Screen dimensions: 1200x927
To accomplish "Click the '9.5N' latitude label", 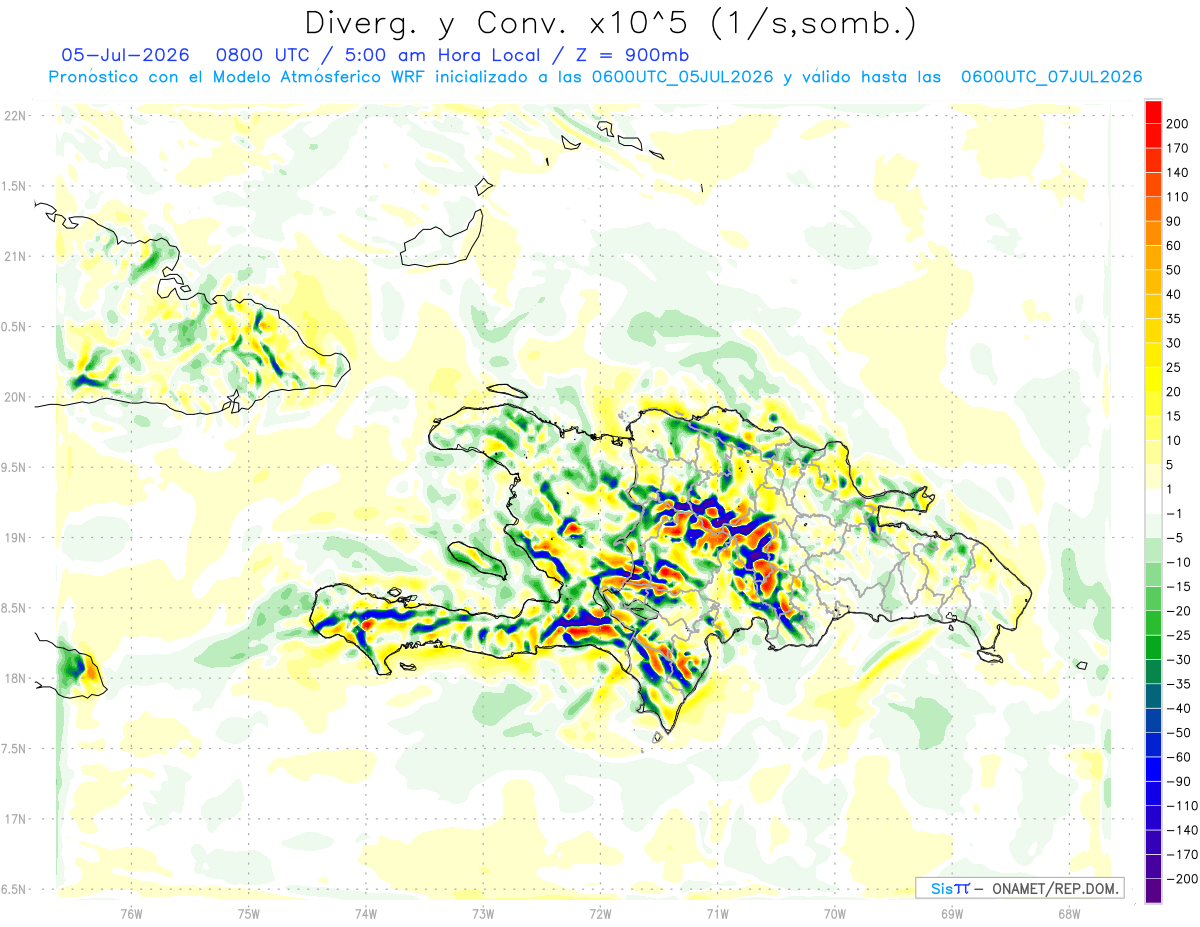I will 15,467.
